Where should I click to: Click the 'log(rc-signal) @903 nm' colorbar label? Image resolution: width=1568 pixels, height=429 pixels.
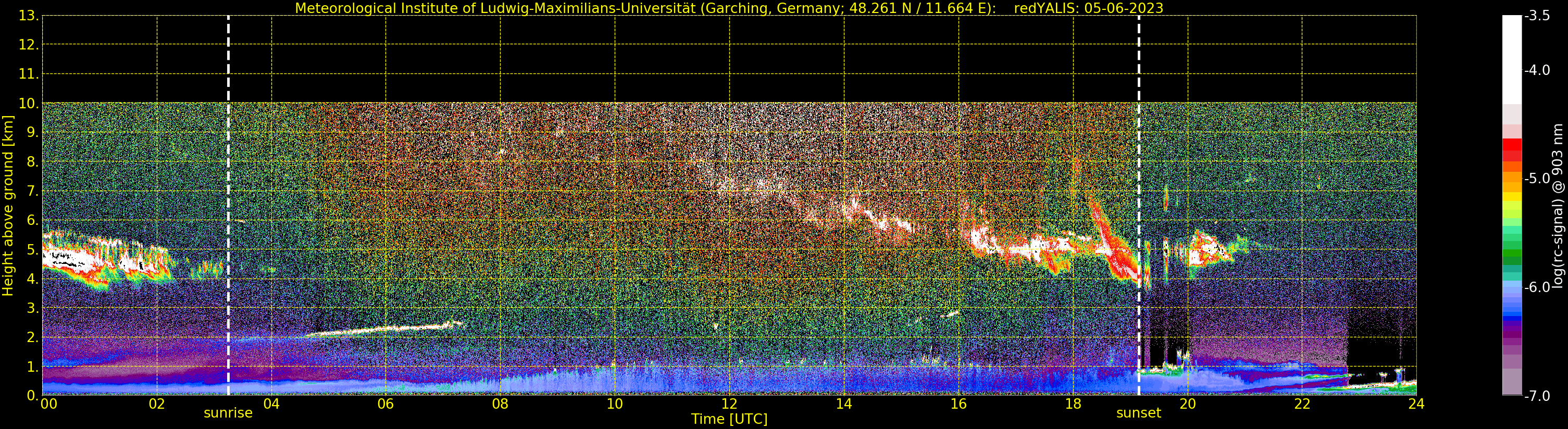(x=1558, y=206)
